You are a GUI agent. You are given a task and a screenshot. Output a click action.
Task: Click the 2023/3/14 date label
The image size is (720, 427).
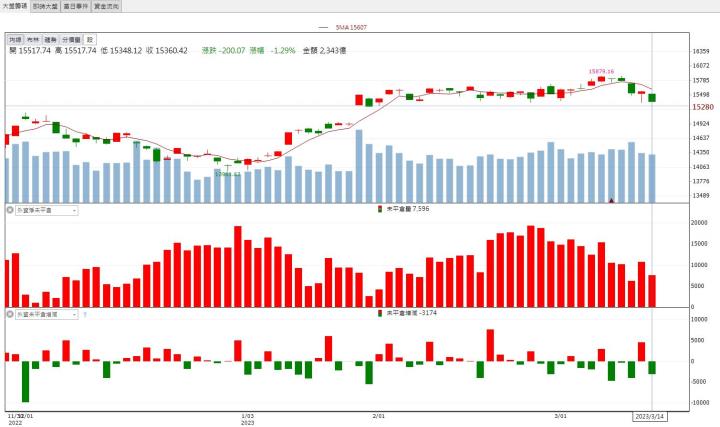(x=650, y=416)
